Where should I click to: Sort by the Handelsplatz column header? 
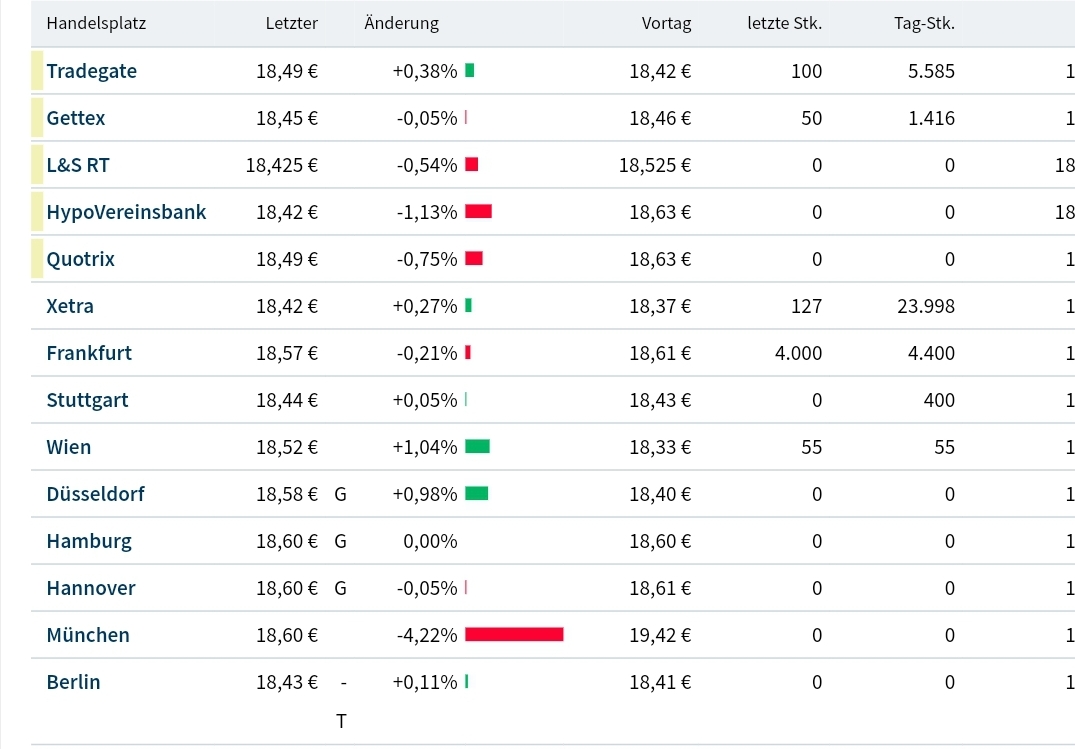click(x=96, y=23)
